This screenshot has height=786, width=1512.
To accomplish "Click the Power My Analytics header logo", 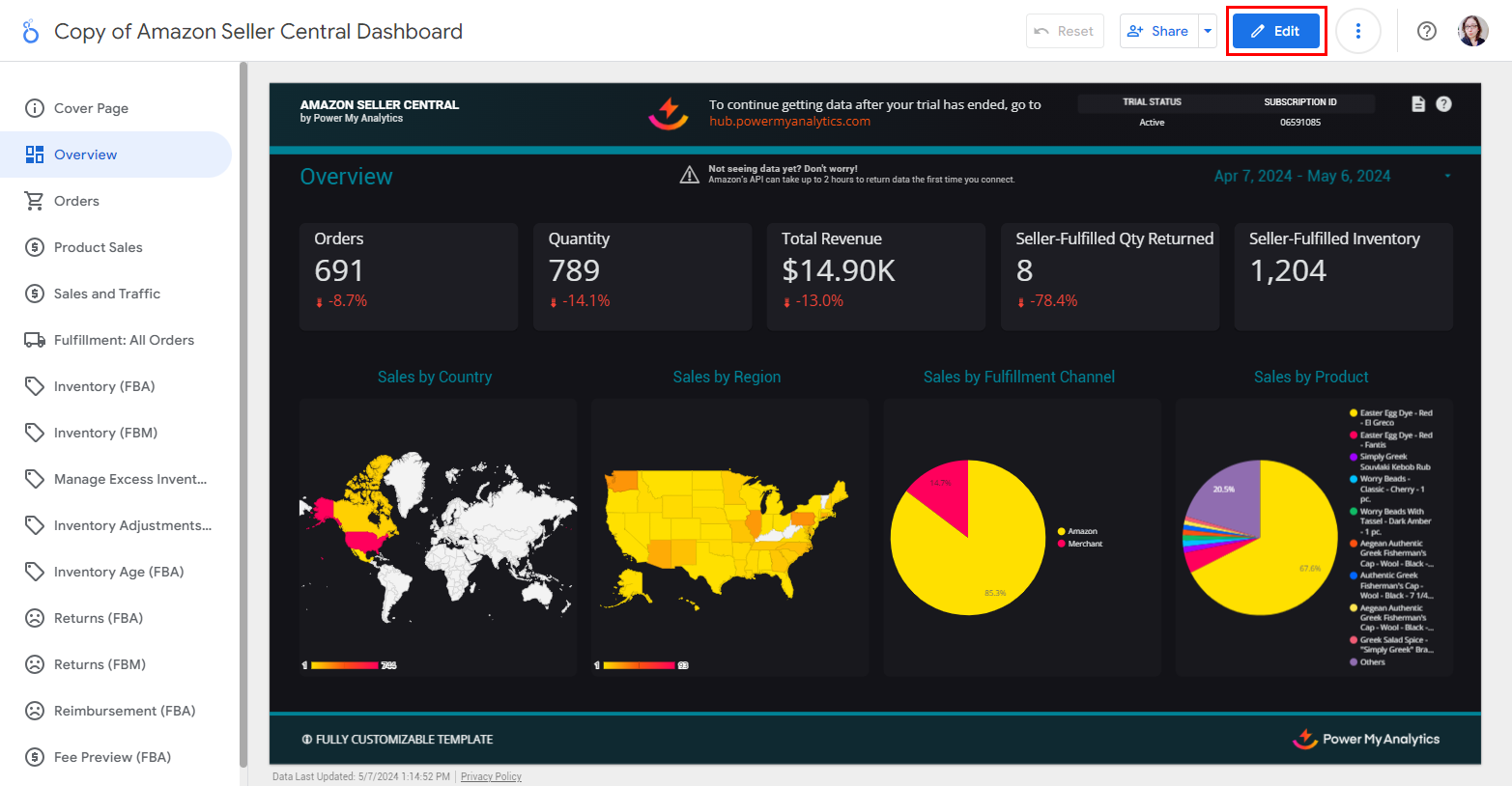I will pos(668,113).
